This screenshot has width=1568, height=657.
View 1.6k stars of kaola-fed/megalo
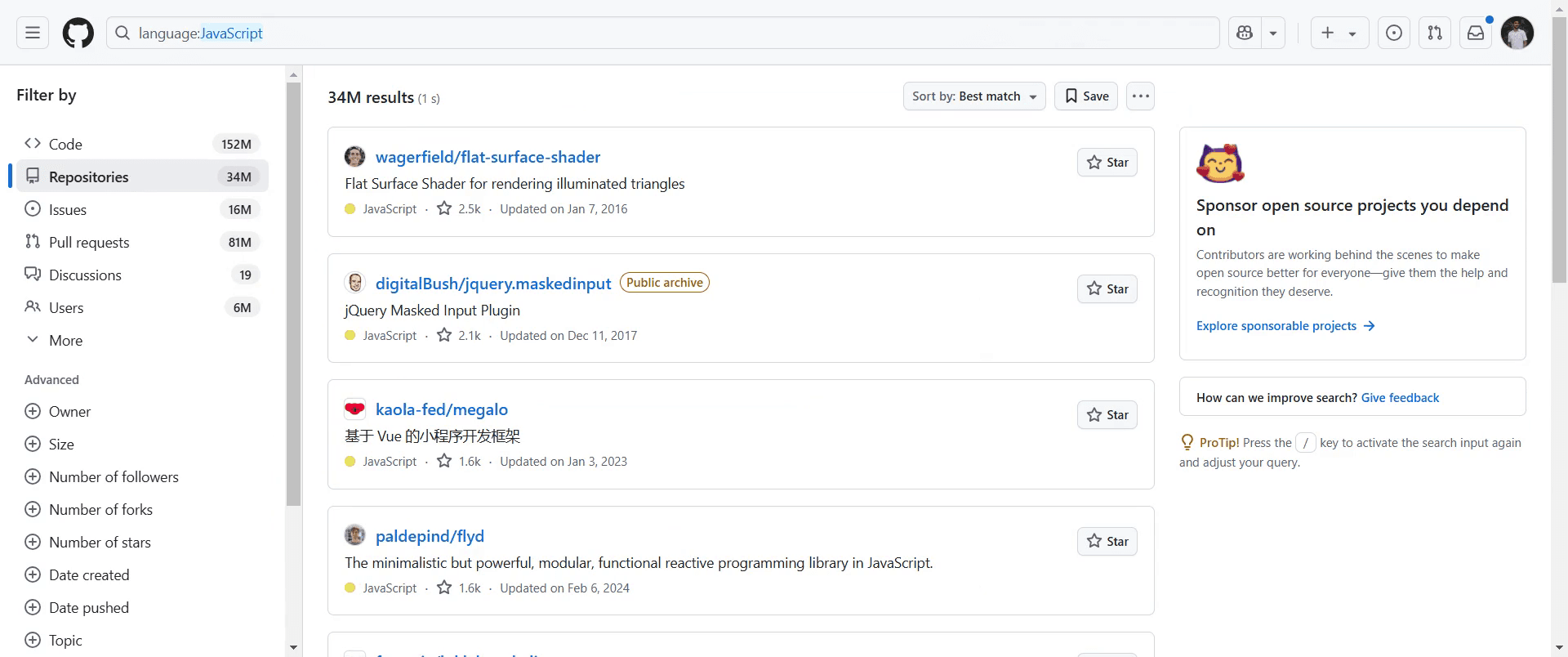tap(459, 462)
